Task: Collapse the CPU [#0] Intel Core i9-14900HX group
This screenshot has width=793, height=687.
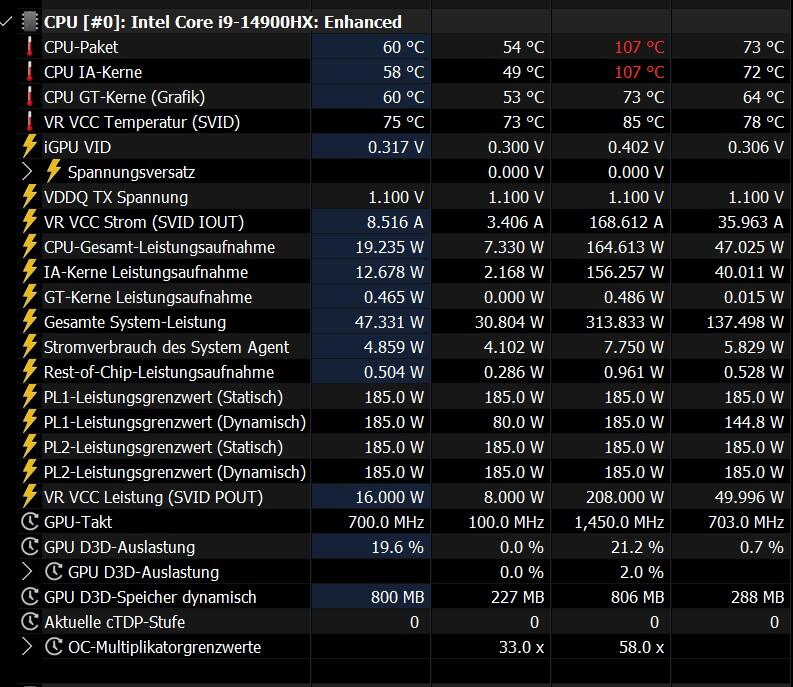Action: [7, 22]
